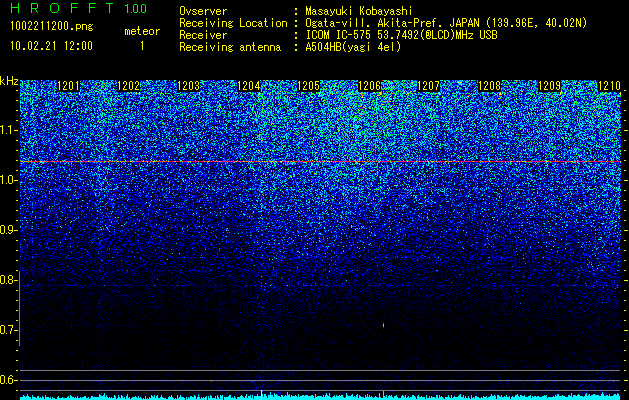Click the 1207 time marker label
The image size is (629, 400).
pyautogui.click(x=429, y=86)
